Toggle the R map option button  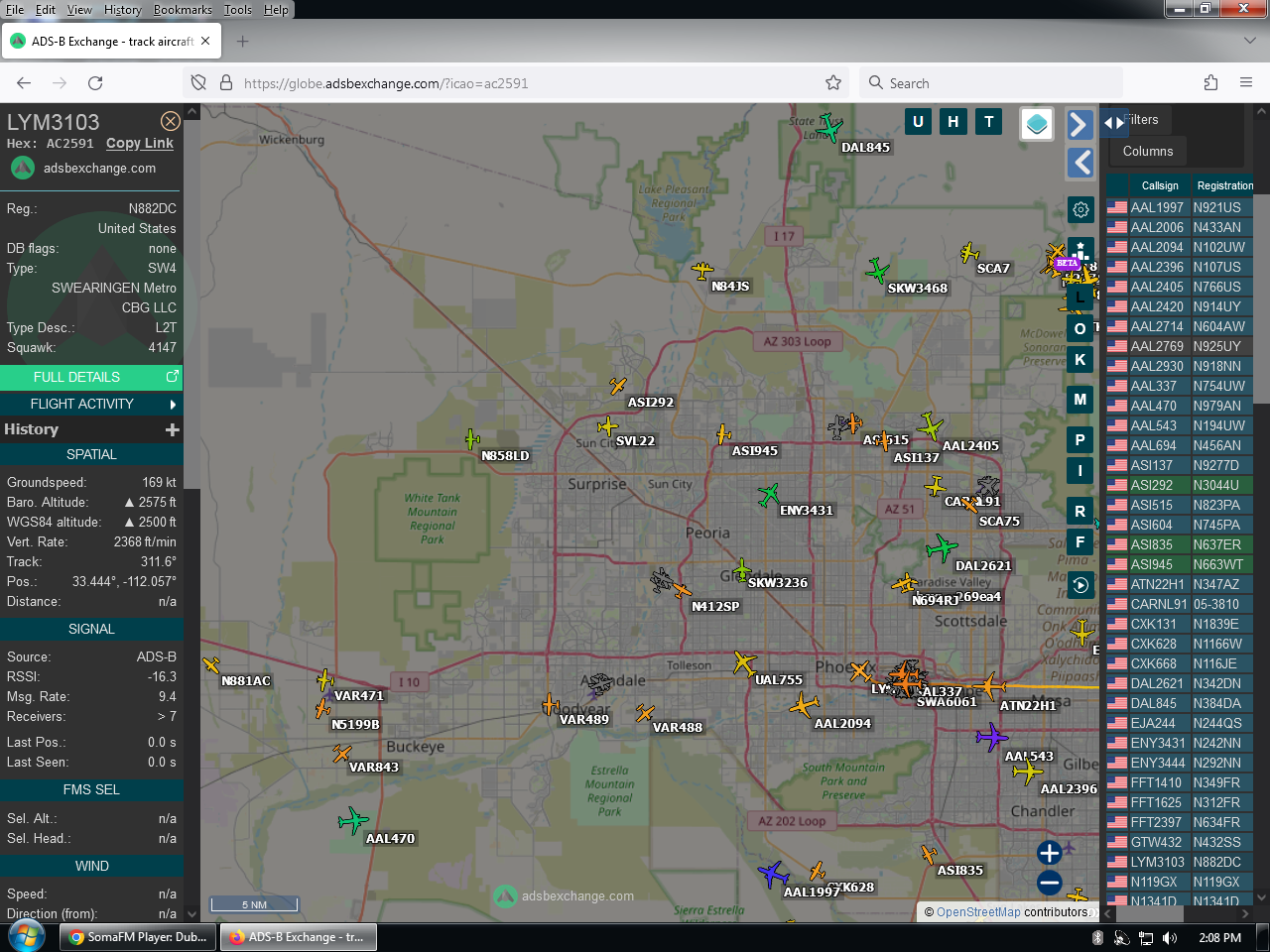pyautogui.click(x=1080, y=512)
